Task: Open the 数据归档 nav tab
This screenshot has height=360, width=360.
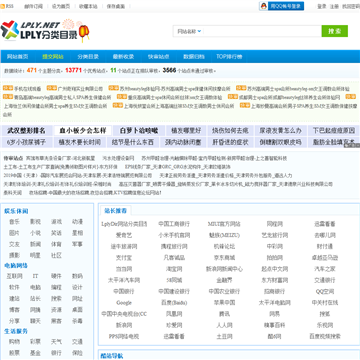Action: tap(194, 57)
